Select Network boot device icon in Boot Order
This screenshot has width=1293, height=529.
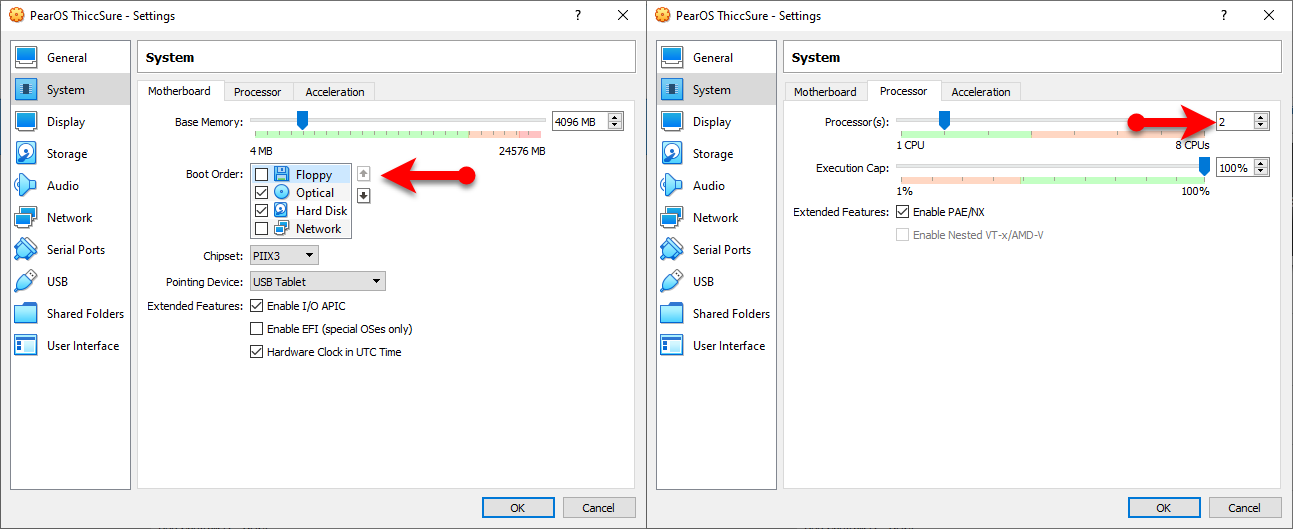point(281,228)
